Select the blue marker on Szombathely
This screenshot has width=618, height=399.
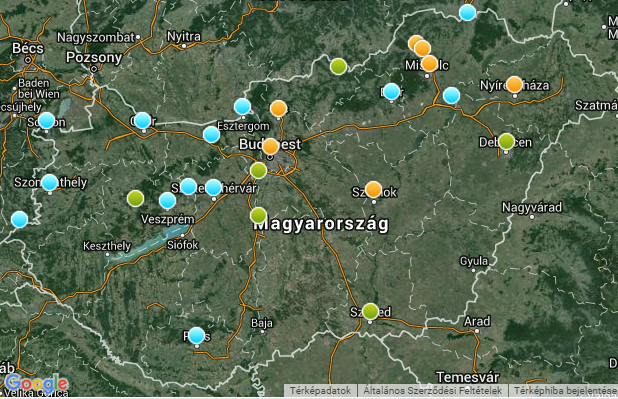pyautogui.click(x=50, y=182)
